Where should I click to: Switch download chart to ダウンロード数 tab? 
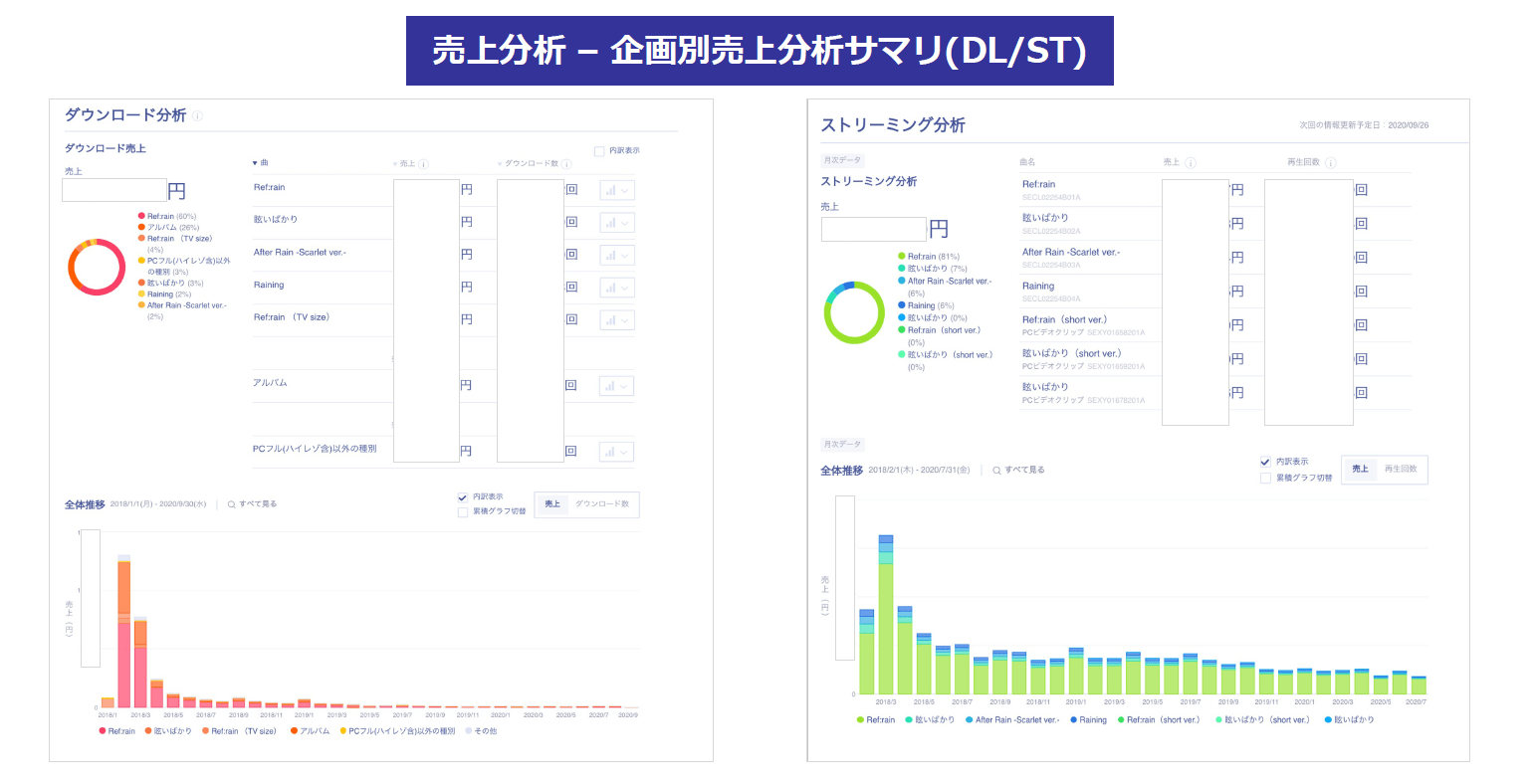[602, 504]
